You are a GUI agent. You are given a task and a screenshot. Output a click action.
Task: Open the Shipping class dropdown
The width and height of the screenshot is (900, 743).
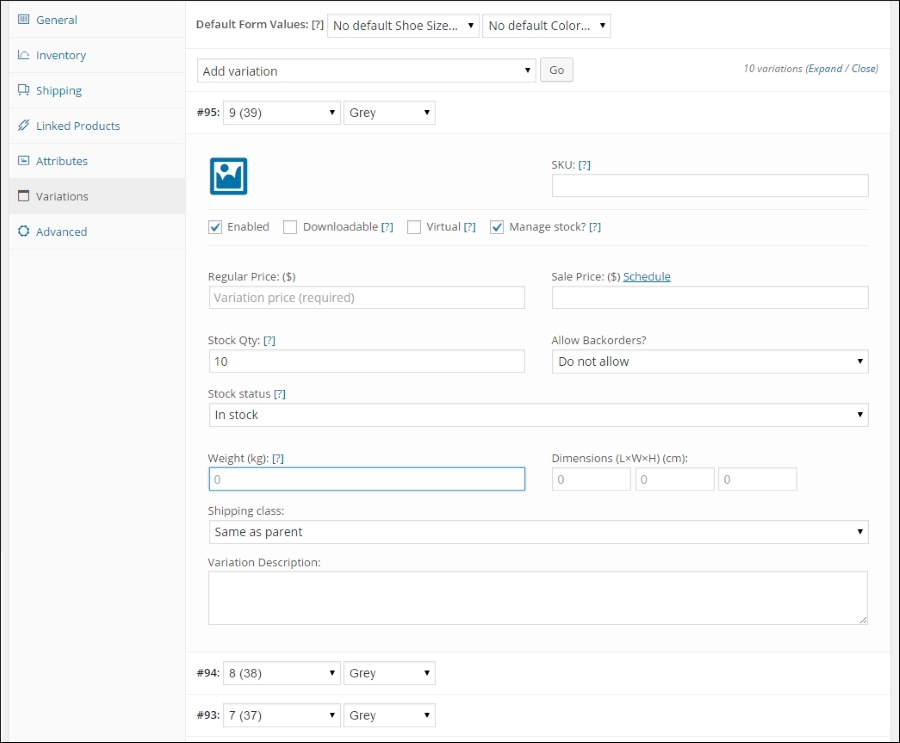click(x=537, y=532)
